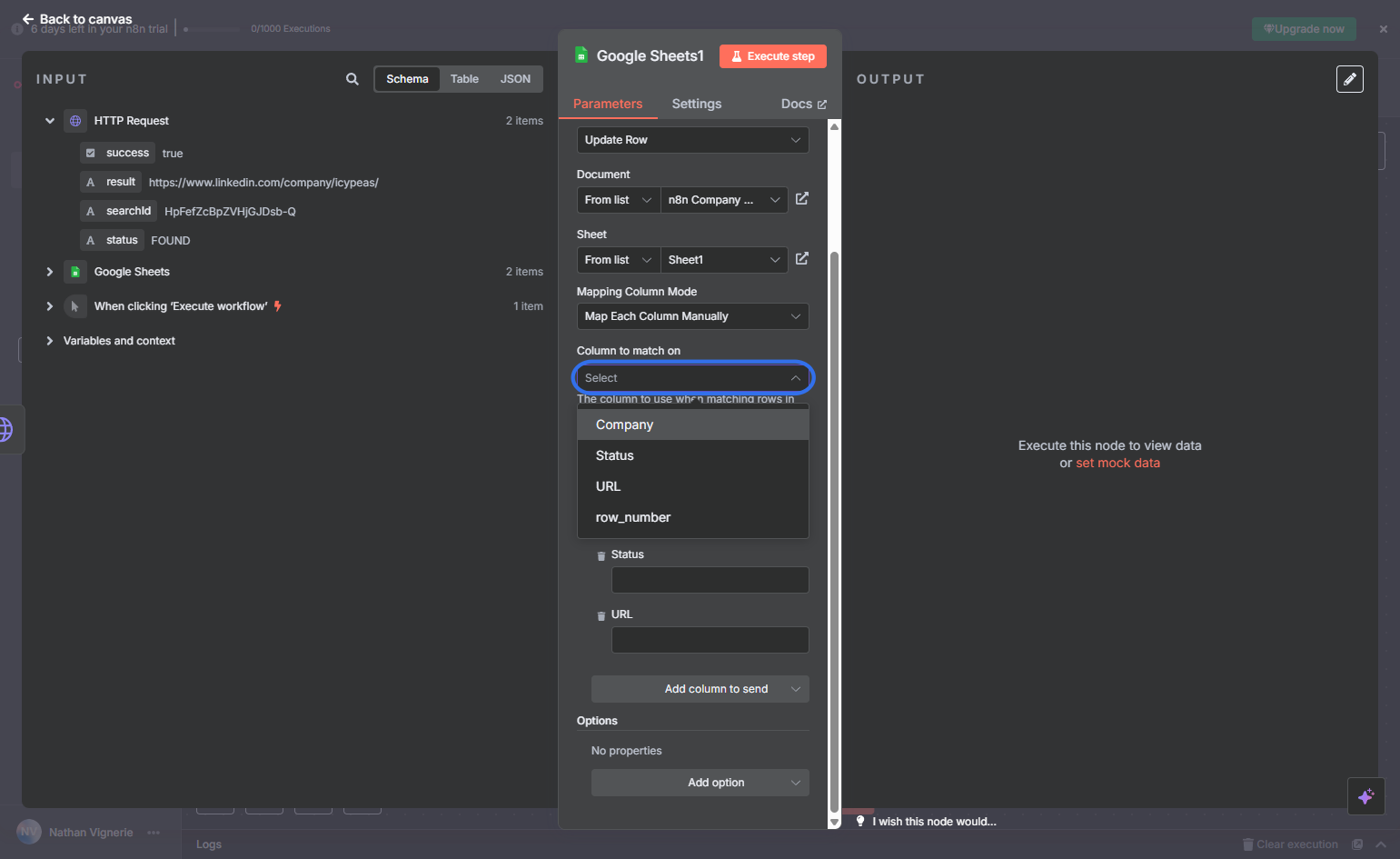Image resolution: width=1400 pixels, height=859 pixels.
Task: Open the search icon in Input panel
Action: click(x=352, y=79)
